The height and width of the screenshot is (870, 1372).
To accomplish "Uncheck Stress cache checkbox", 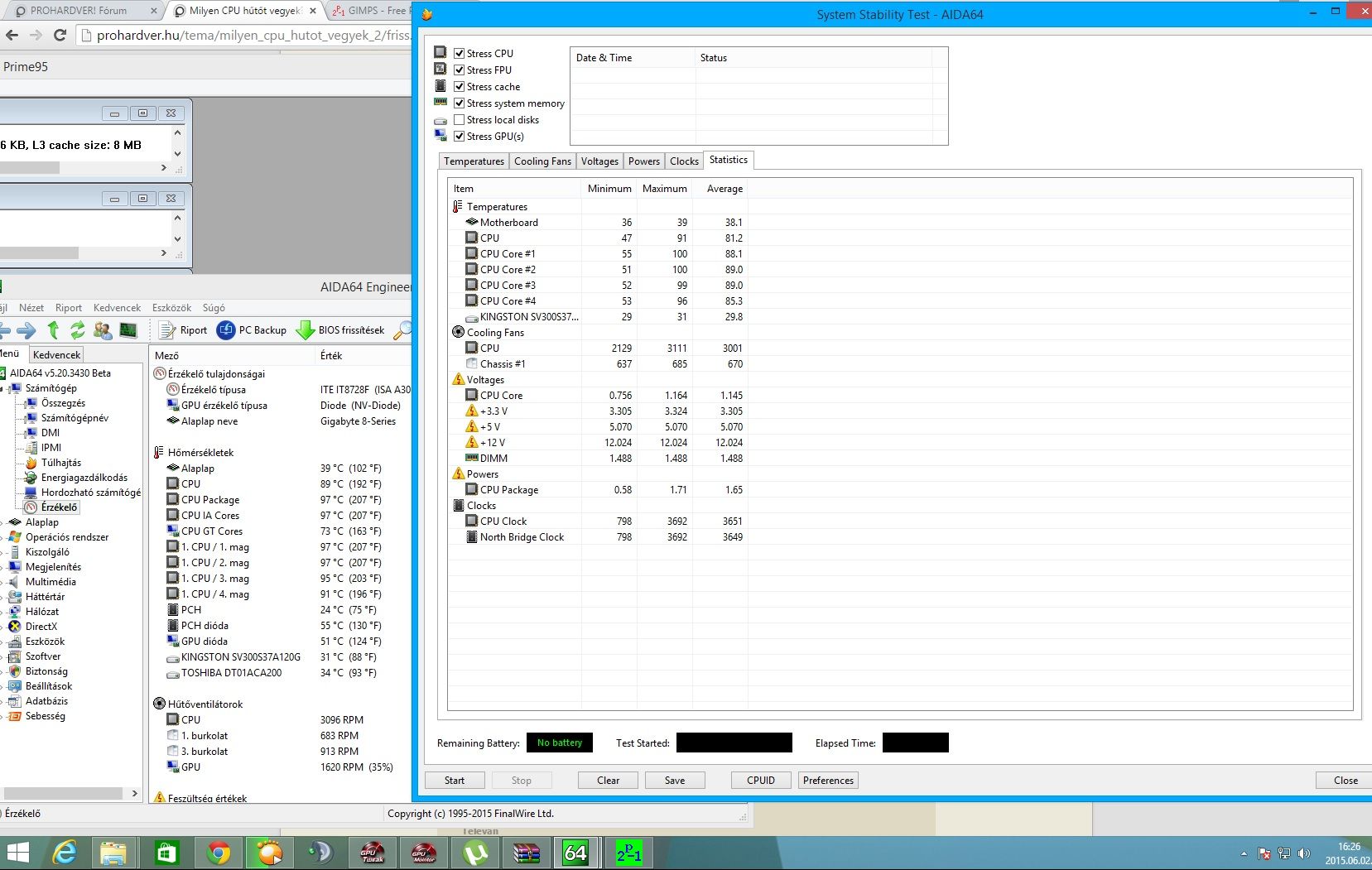I will click(459, 86).
